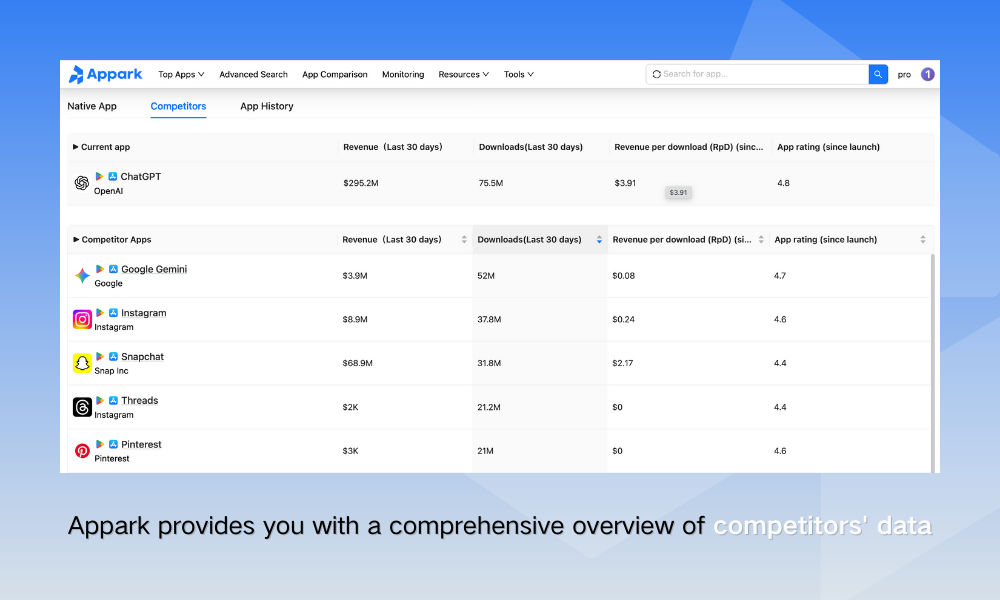This screenshot has width=1000, height=600.
Task: Switch to the App History tab
Action: point(266,106)
